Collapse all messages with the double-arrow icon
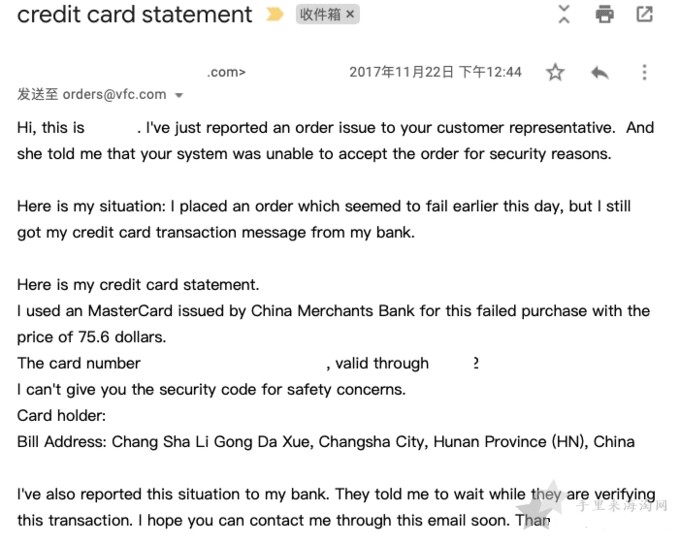 pyautogui.click(x=564, y=14)
